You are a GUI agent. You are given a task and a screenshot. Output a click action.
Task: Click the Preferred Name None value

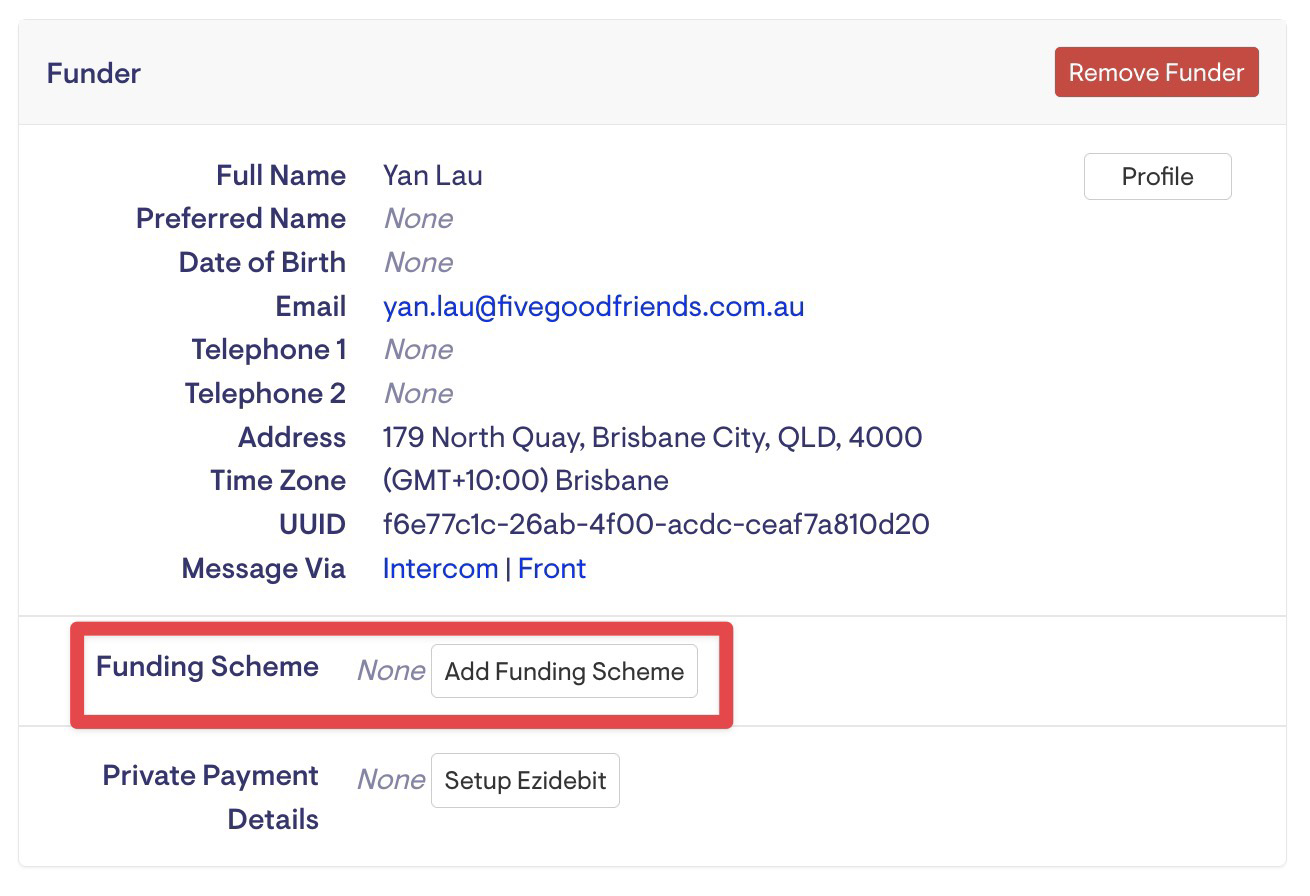tap(418, 219)
